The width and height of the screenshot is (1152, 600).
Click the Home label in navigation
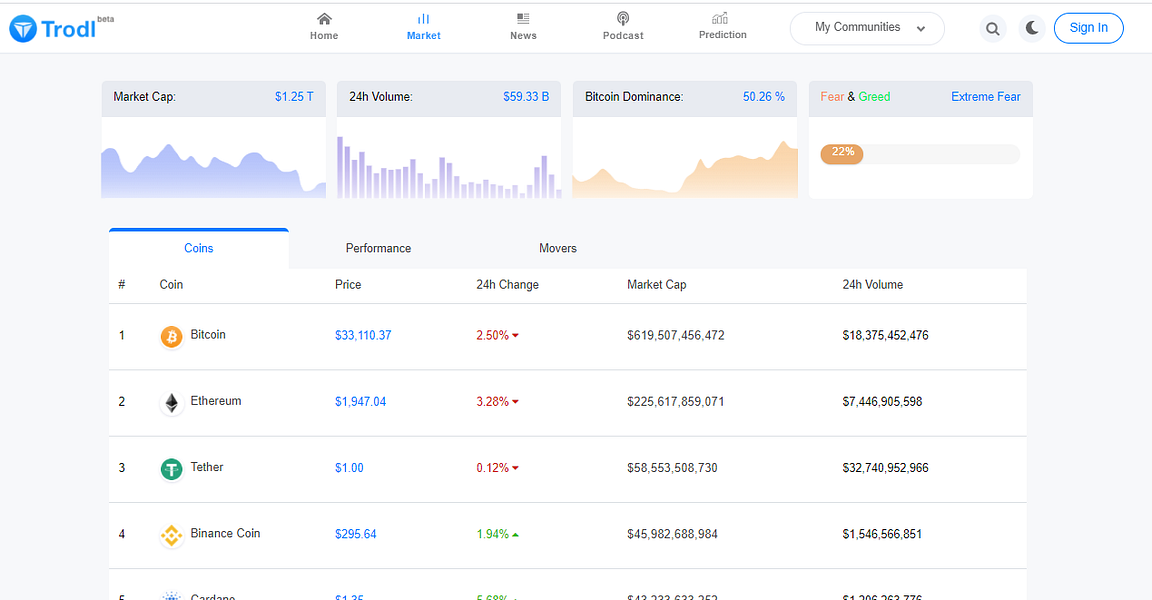click(x=324, y=35)
